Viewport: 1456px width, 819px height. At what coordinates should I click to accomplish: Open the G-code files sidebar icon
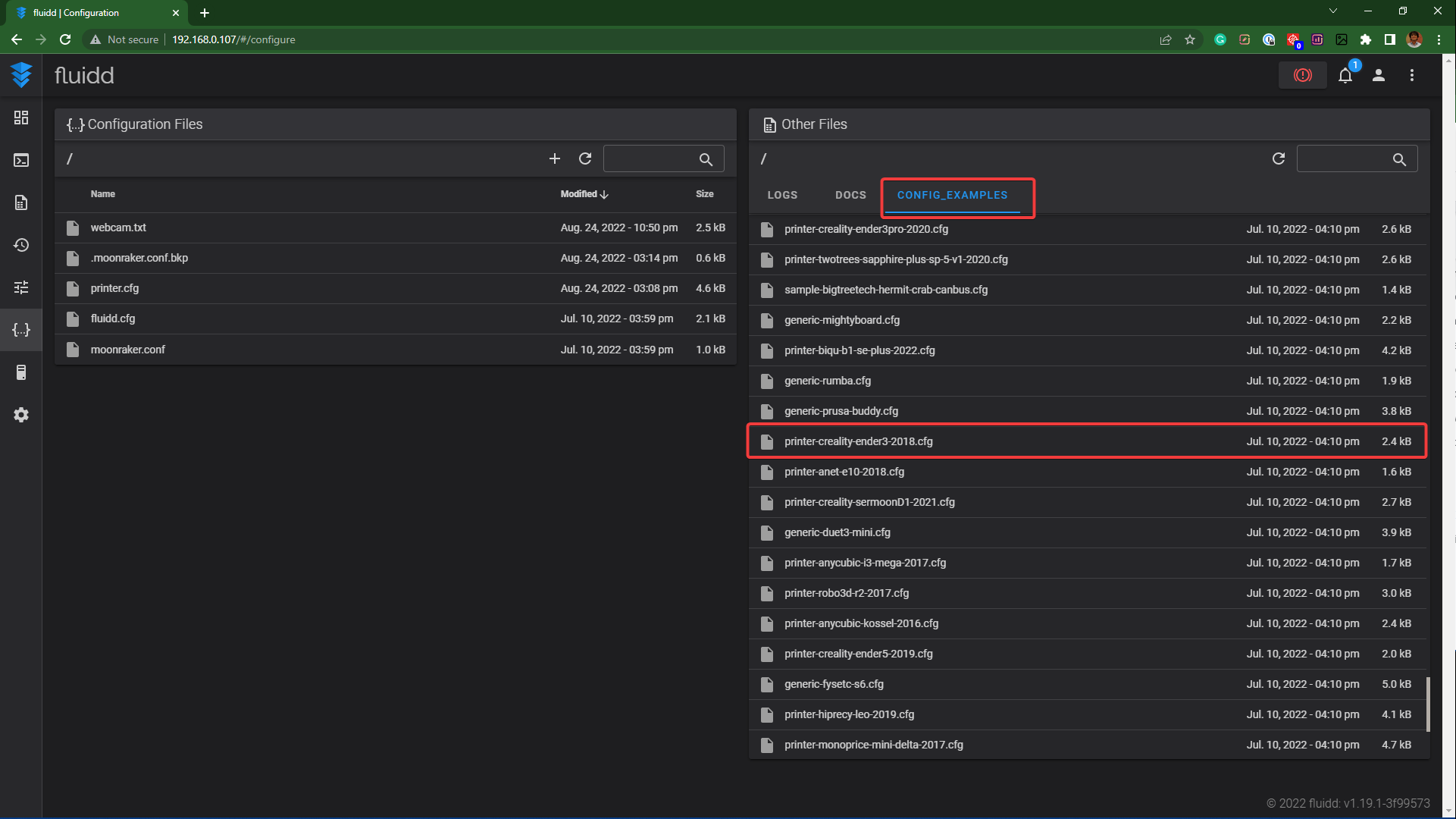click(x=21, y=202)
